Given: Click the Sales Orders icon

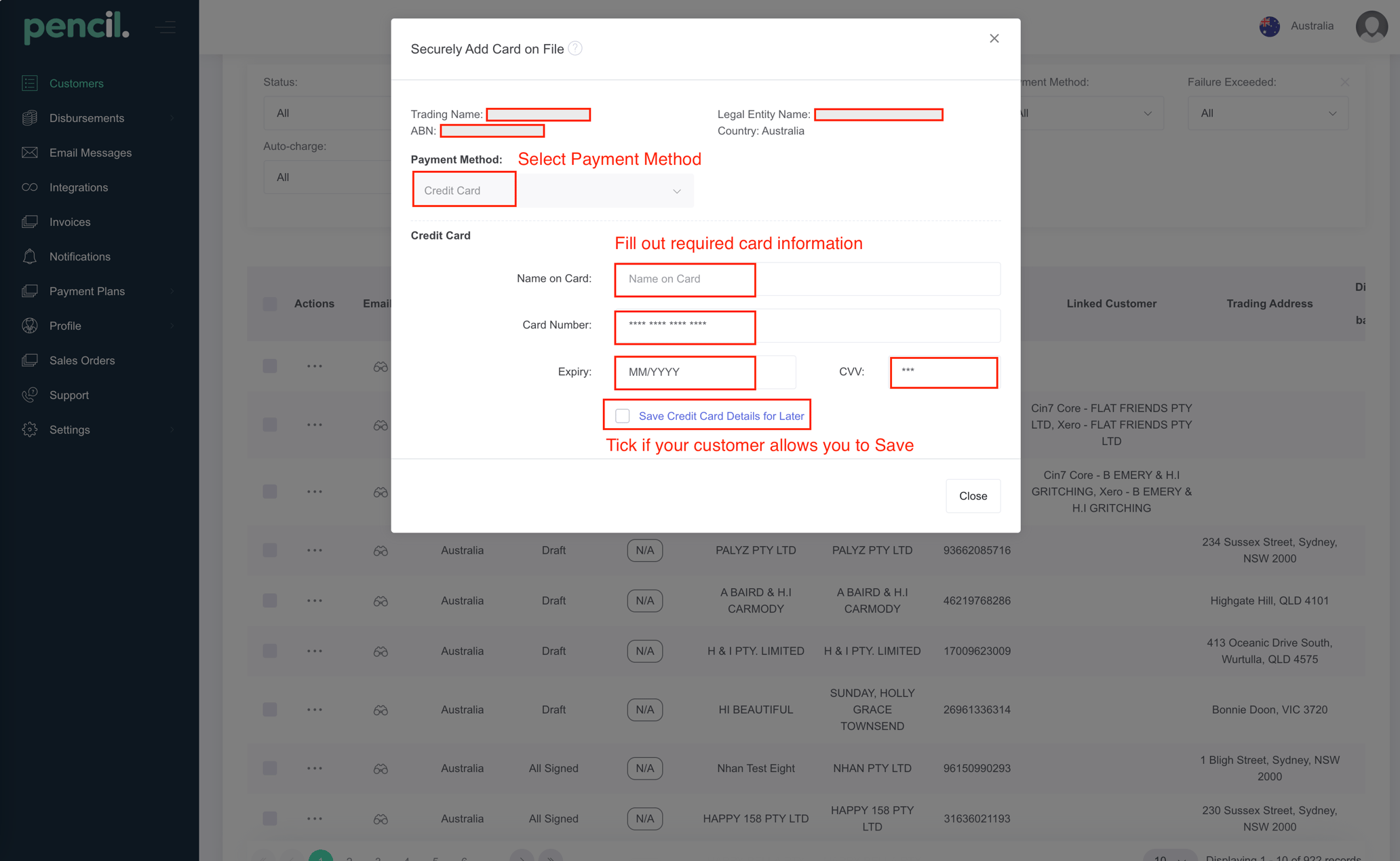Looking at the screenshot, I should 29,360.
